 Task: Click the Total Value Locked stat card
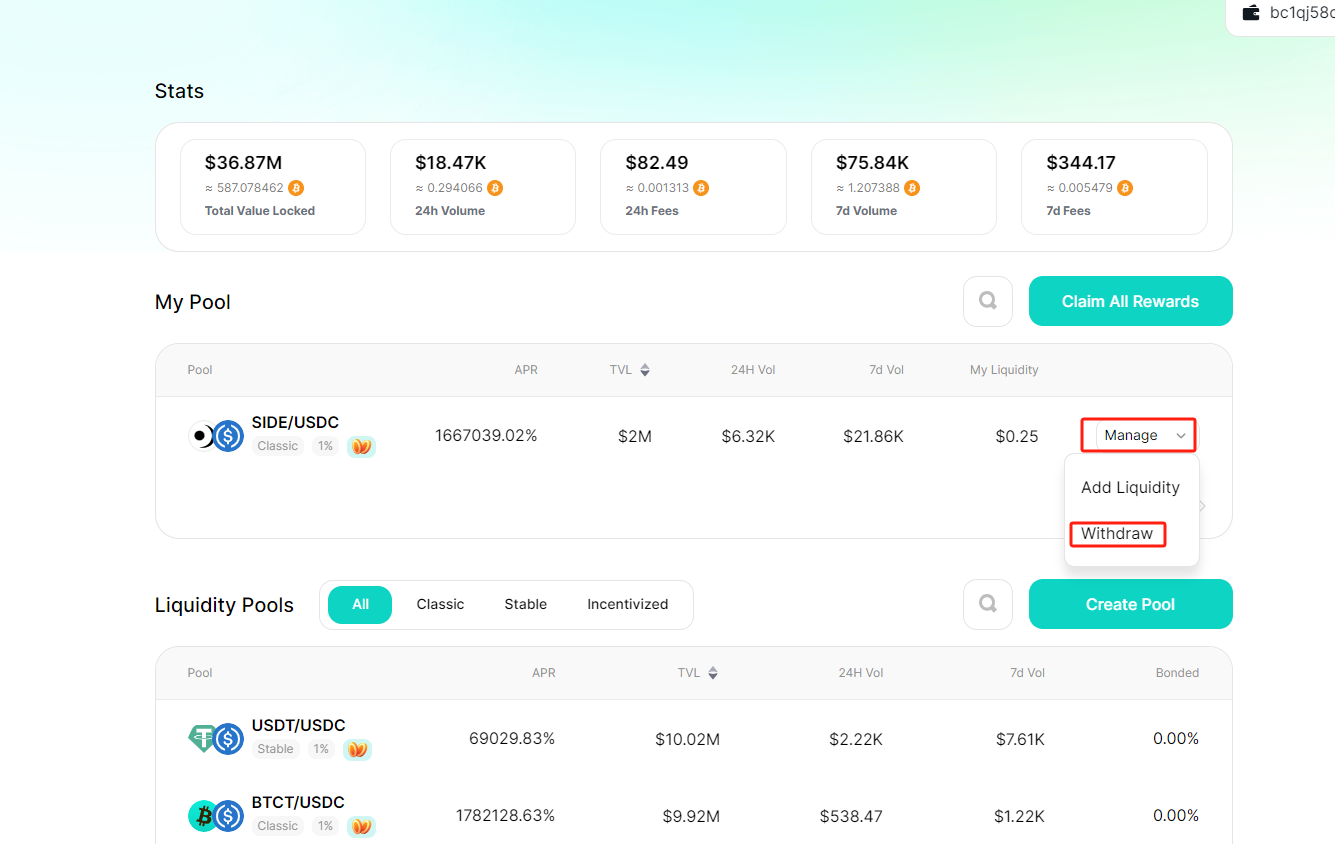(273, 187)
